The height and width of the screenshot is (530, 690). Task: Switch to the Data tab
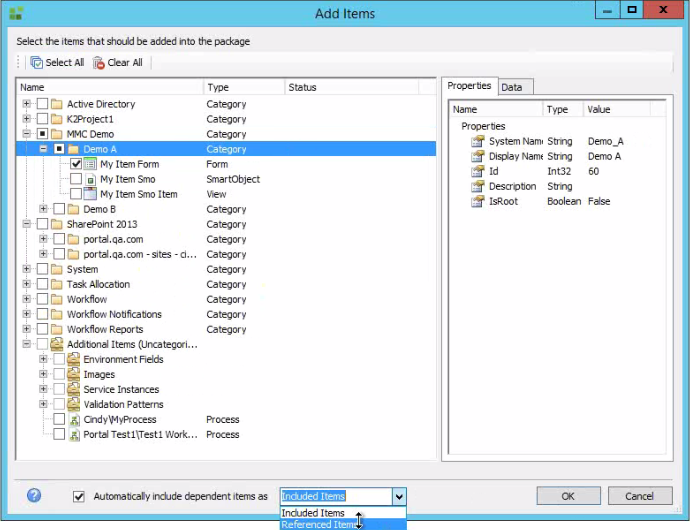click(x=512, y=87)
